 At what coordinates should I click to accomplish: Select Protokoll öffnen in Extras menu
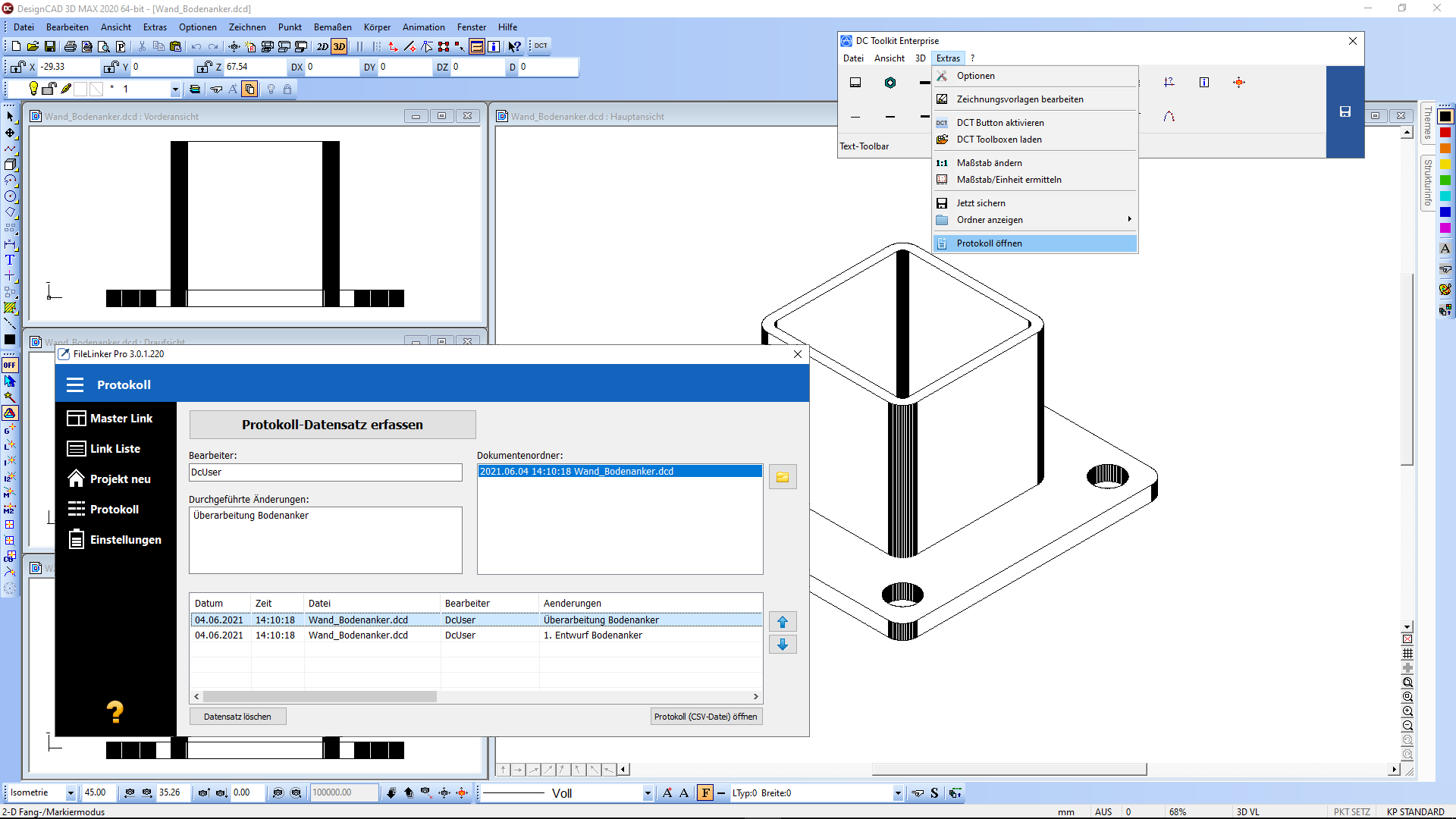point(1035,243)
